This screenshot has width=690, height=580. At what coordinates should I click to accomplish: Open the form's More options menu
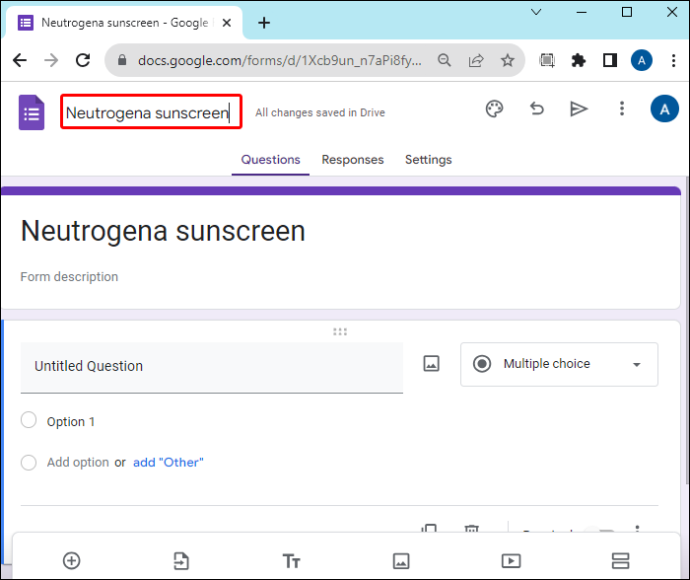pos(622,108)
